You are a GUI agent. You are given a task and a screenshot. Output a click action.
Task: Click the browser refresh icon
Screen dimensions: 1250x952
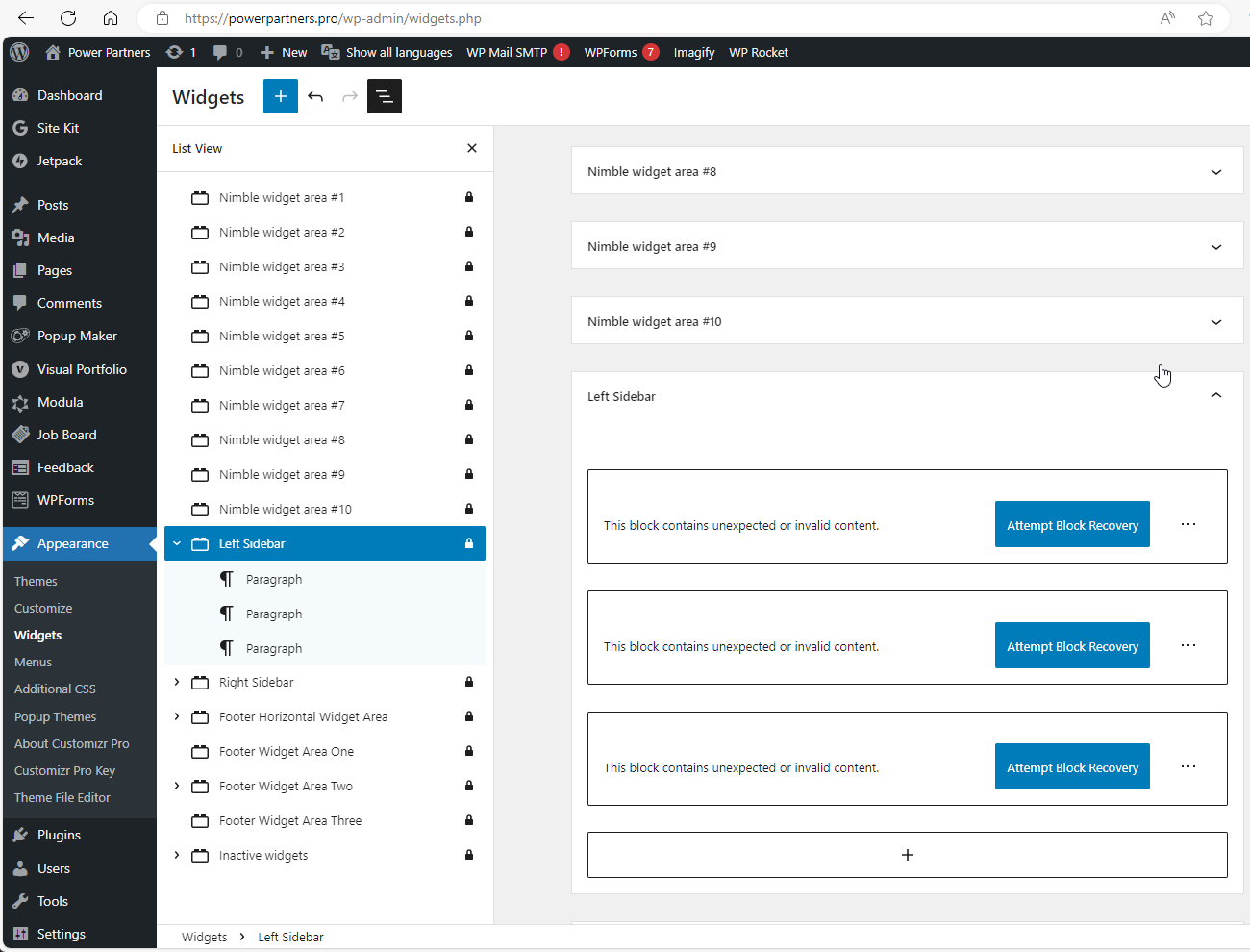[x=68, y=18]
